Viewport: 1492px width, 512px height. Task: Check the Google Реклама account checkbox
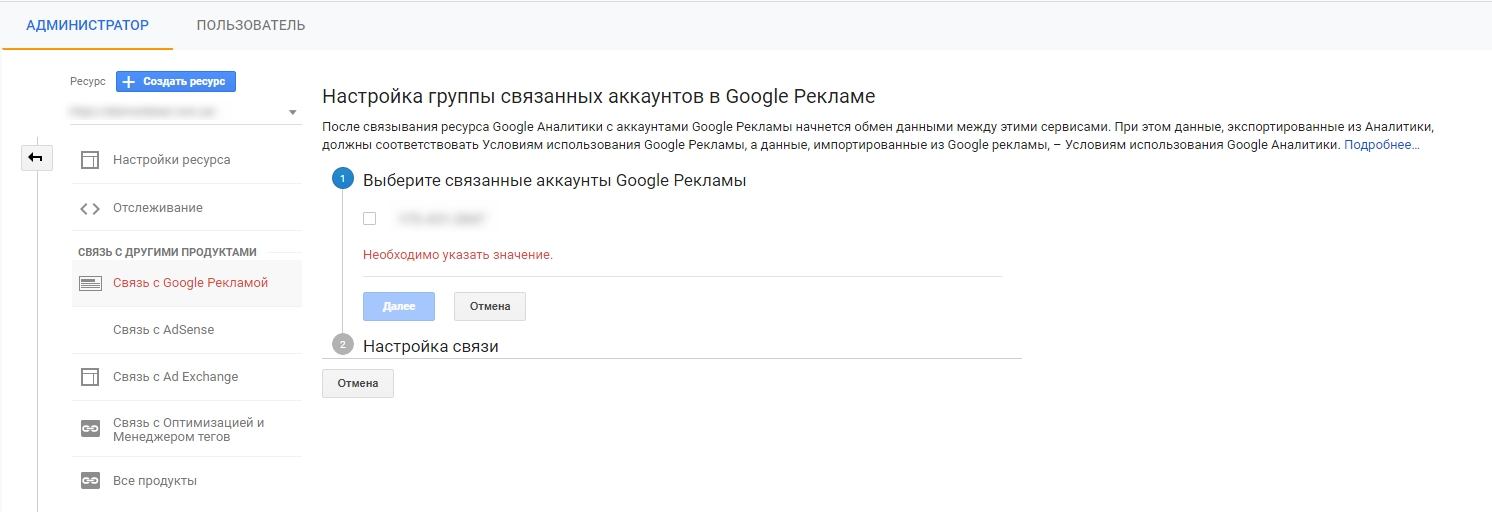(369, 218)
